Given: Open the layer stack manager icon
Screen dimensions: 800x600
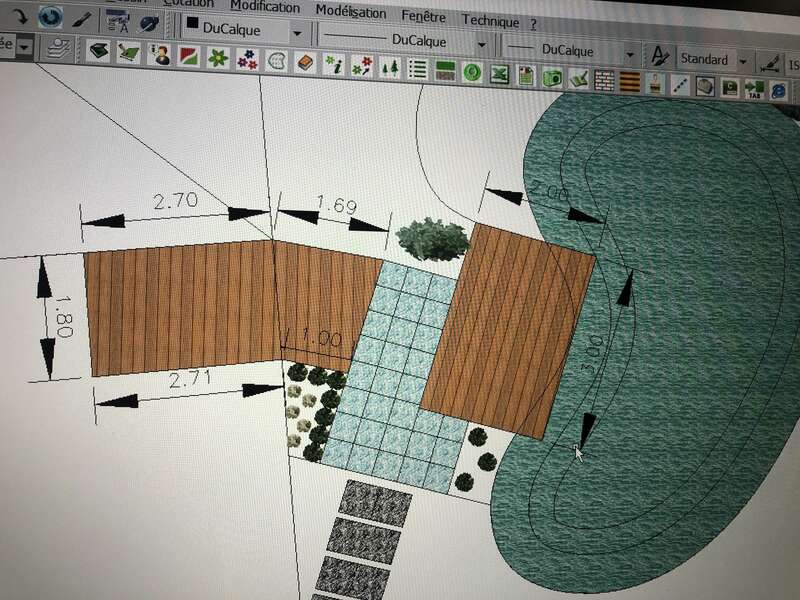Looking at the screenshot, I should [58, 47].
